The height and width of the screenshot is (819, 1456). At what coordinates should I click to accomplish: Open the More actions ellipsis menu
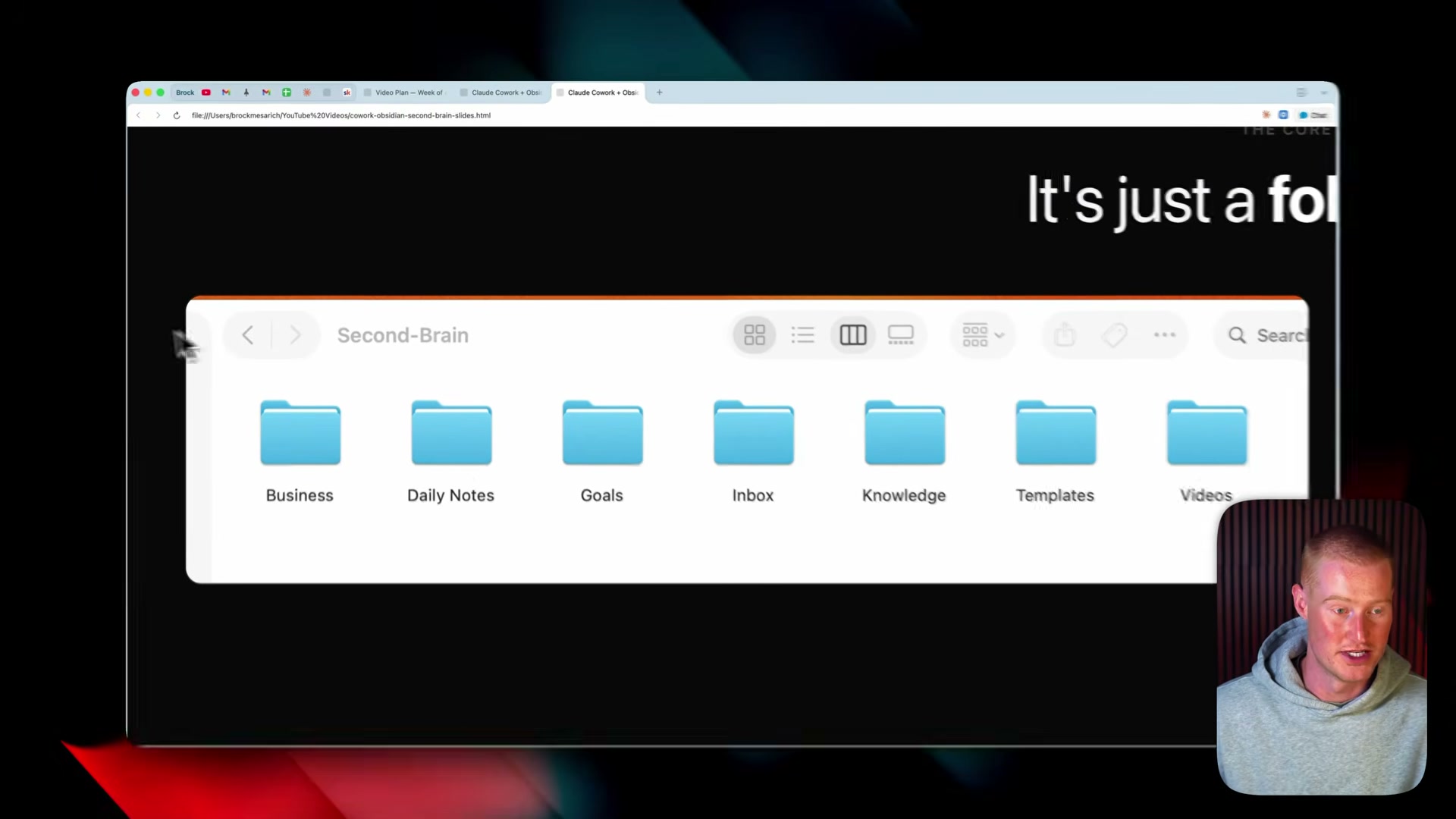pos(1164,335)
